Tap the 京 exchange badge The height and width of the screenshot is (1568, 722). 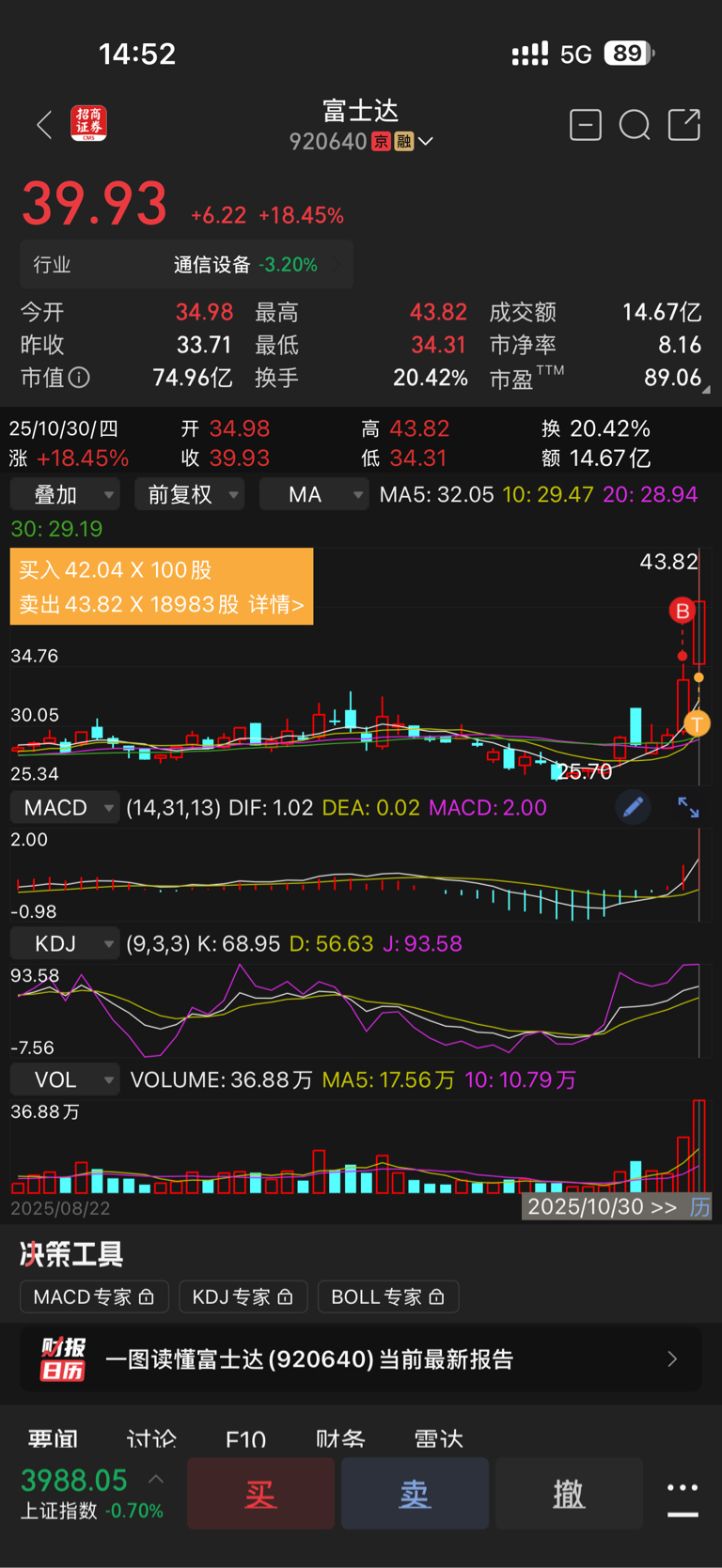point(381,142)
